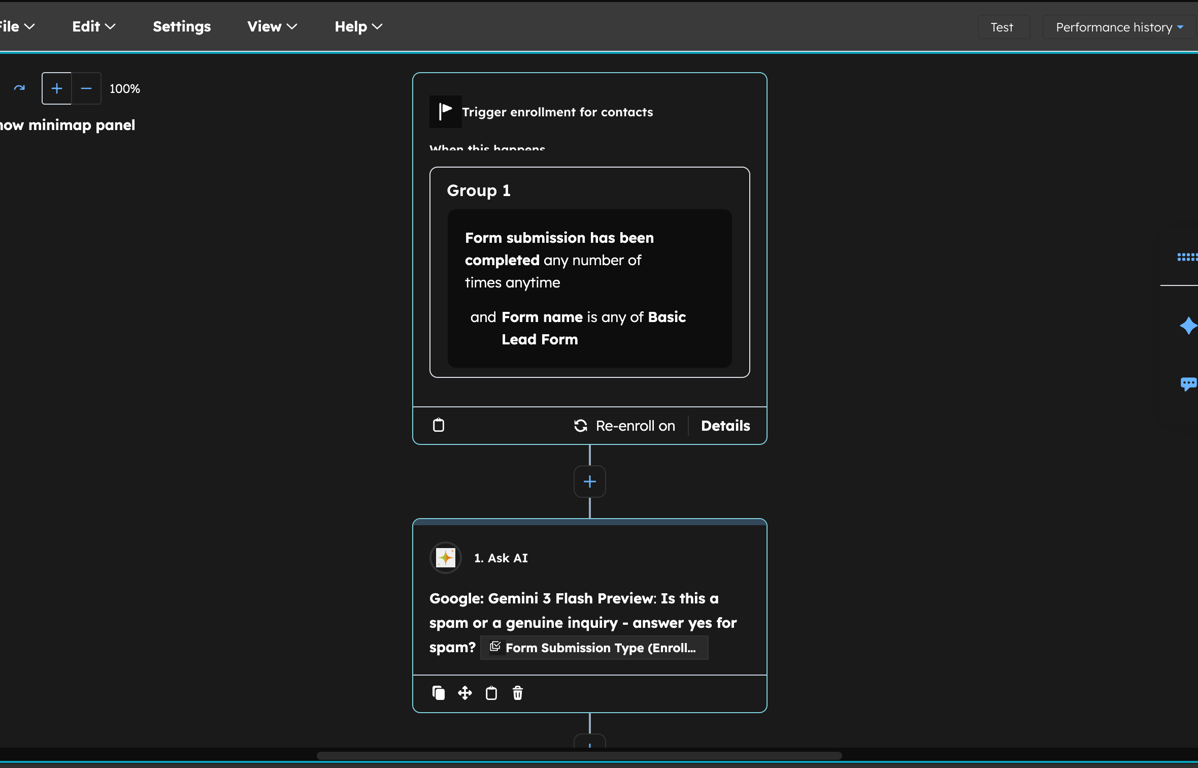The height and width of the screenshot is (768, 1198).
Task: Open the comments panel icon in the sidebar
Action: (1189, 383)
